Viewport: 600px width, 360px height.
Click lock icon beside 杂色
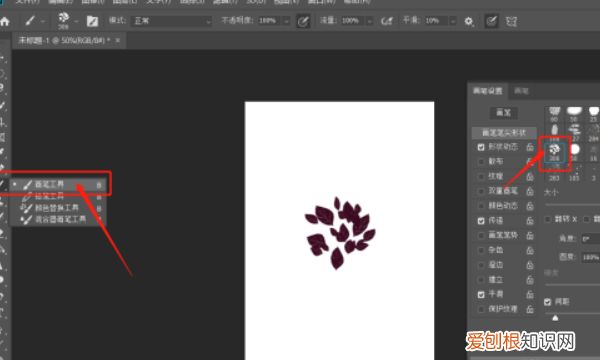(530, 250)
